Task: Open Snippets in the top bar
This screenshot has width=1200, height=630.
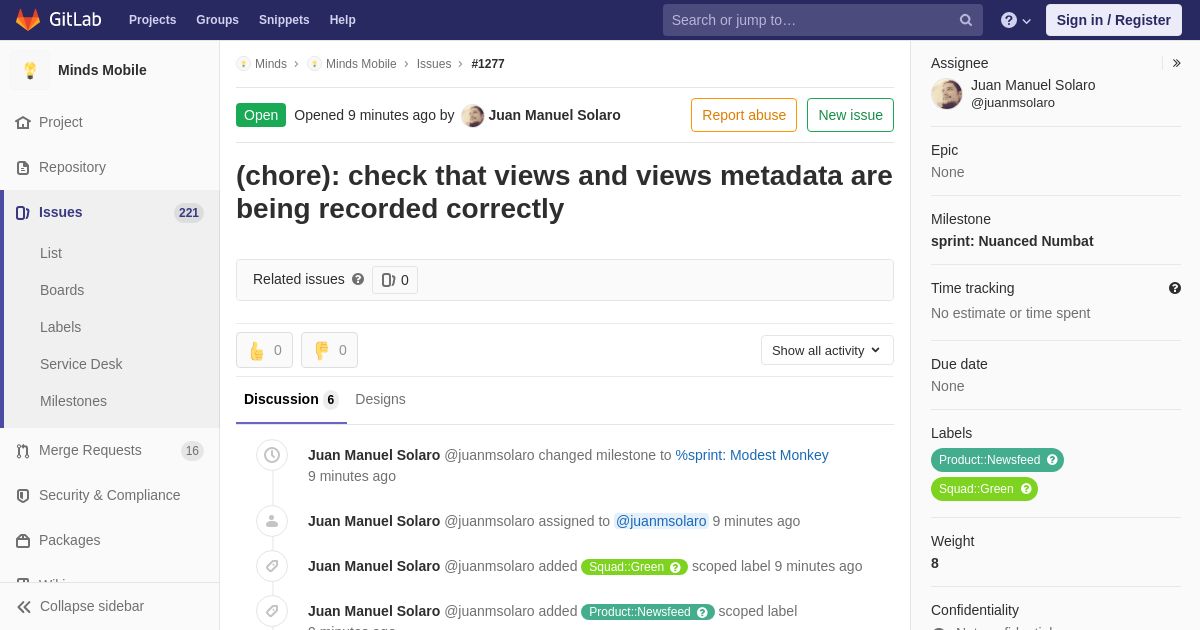Action: (x=284, y=20)
